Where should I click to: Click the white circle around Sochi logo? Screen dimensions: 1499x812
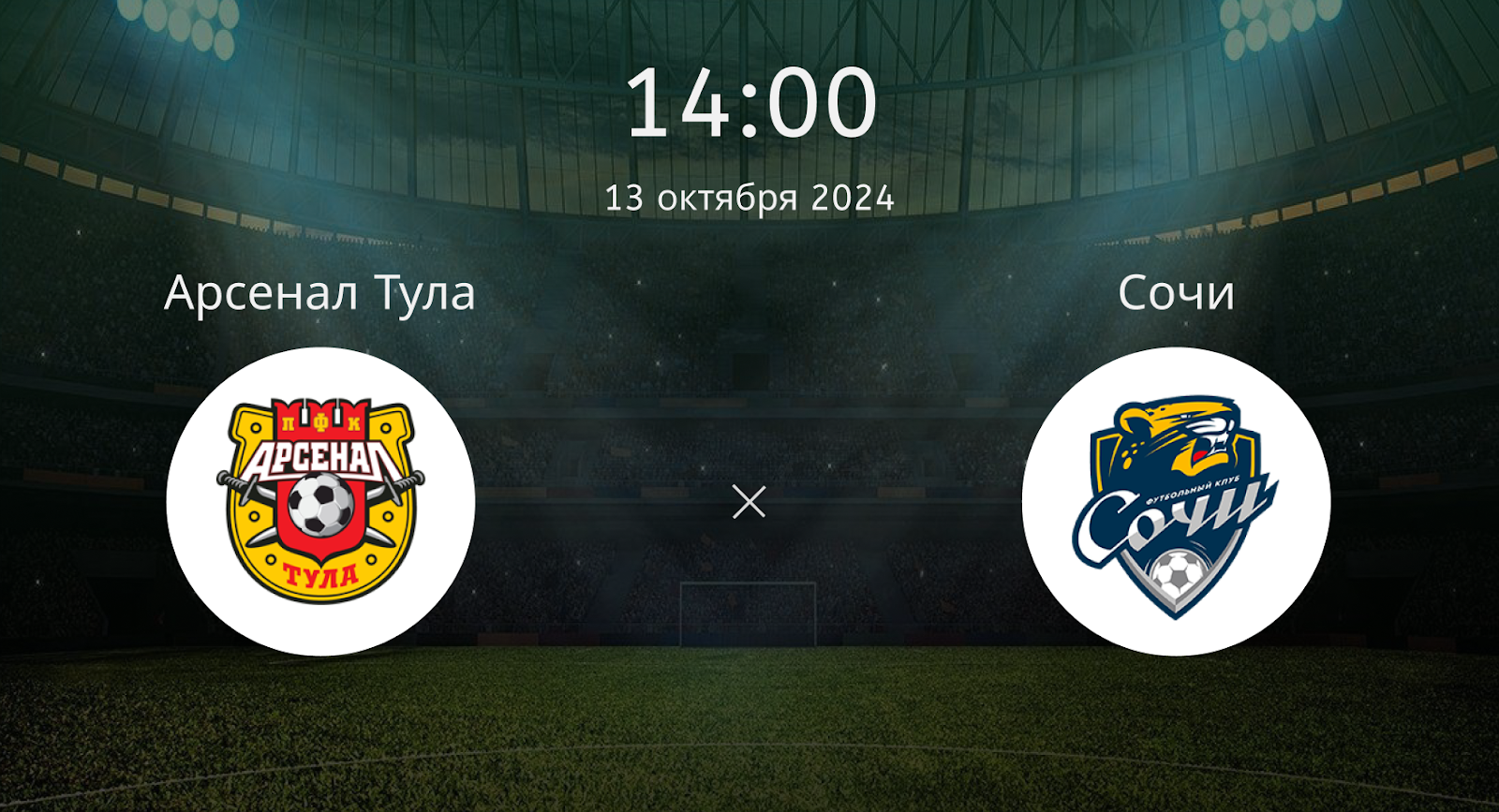[1176, 501]
